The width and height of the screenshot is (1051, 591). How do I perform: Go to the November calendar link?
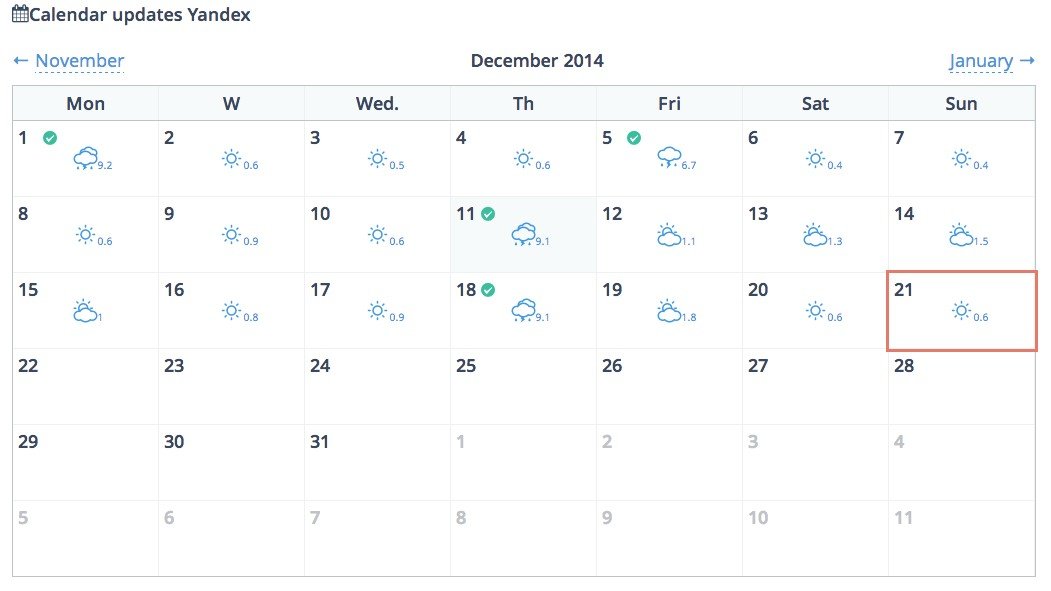tap(80, 61)
